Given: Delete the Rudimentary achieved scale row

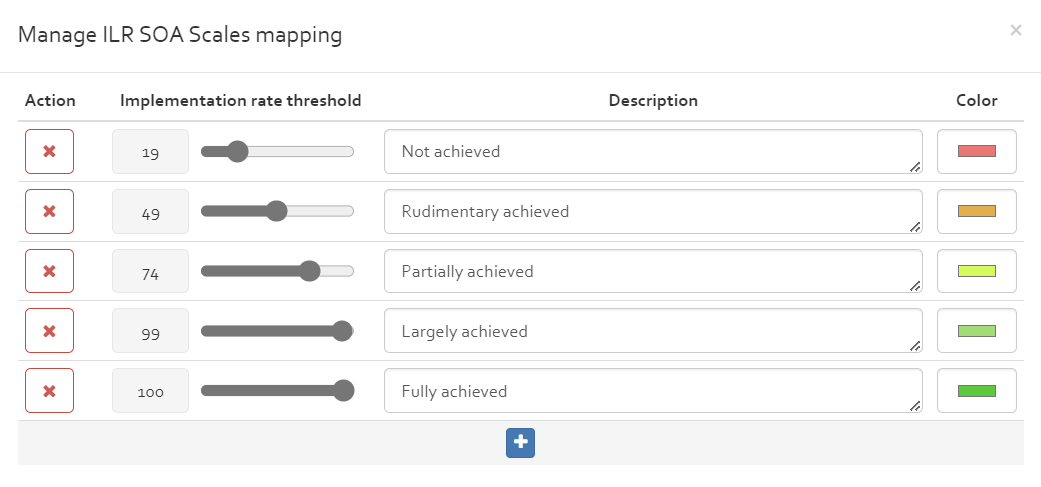Looking at the screenshot, I should tap(49, 212).
